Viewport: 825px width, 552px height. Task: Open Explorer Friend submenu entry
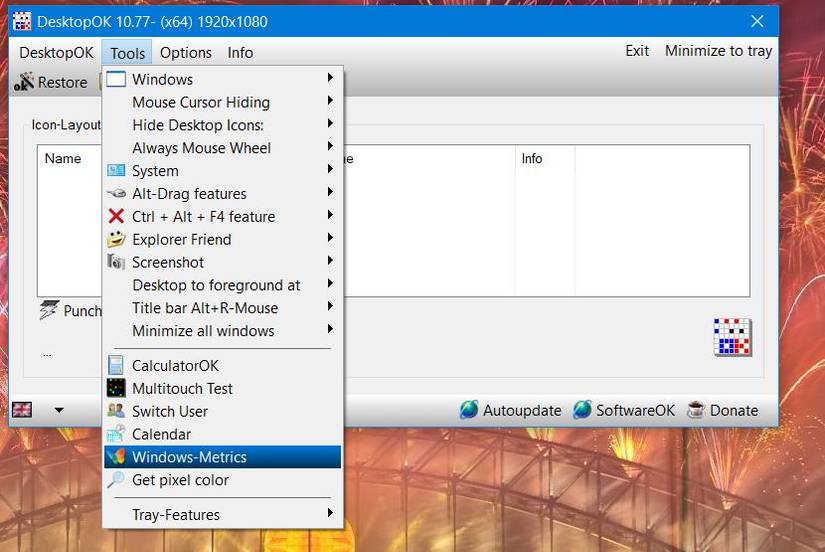[x=223, y=239]
